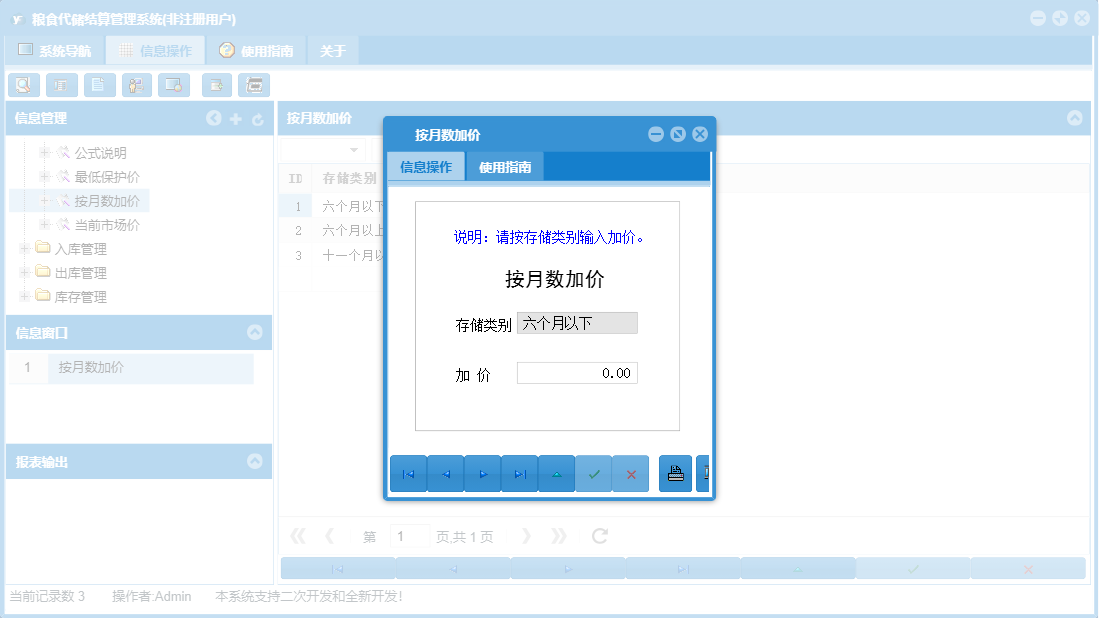The width and height of the screenshot is (1099, 618).
Task: Cancel with the red X button
Action: [x=630, y=473]
